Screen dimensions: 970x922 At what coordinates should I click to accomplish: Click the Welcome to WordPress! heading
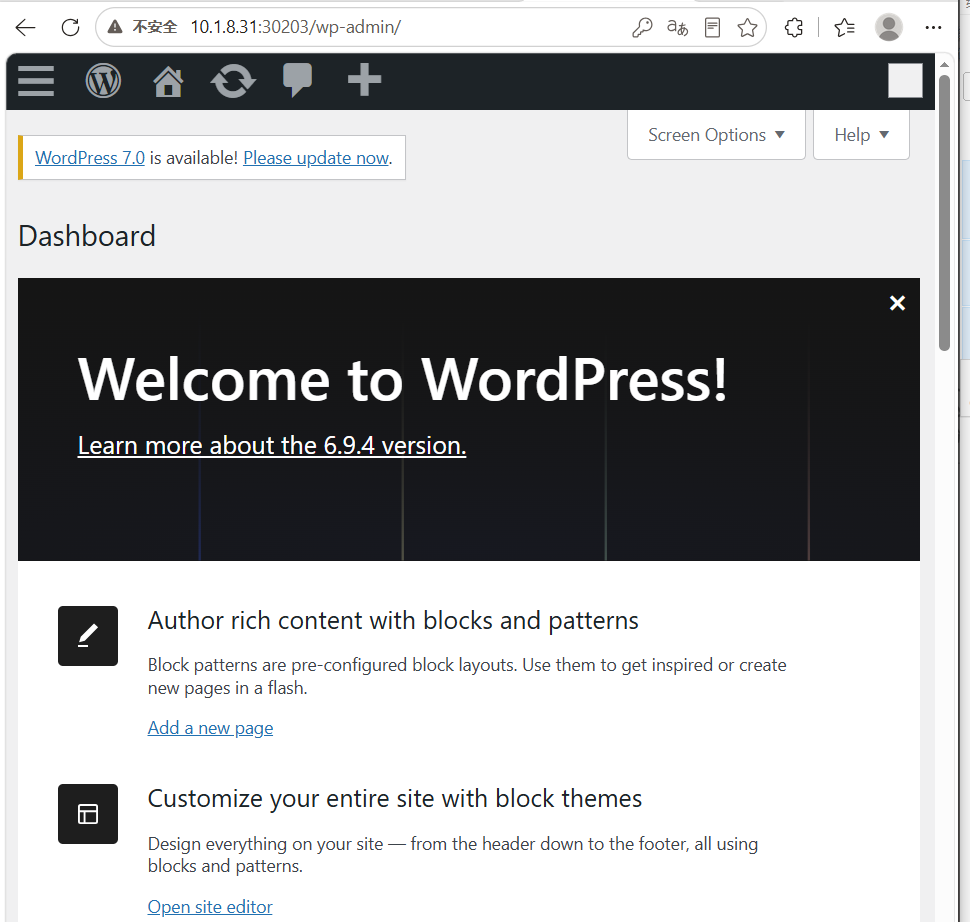click(x=403, y=379)
